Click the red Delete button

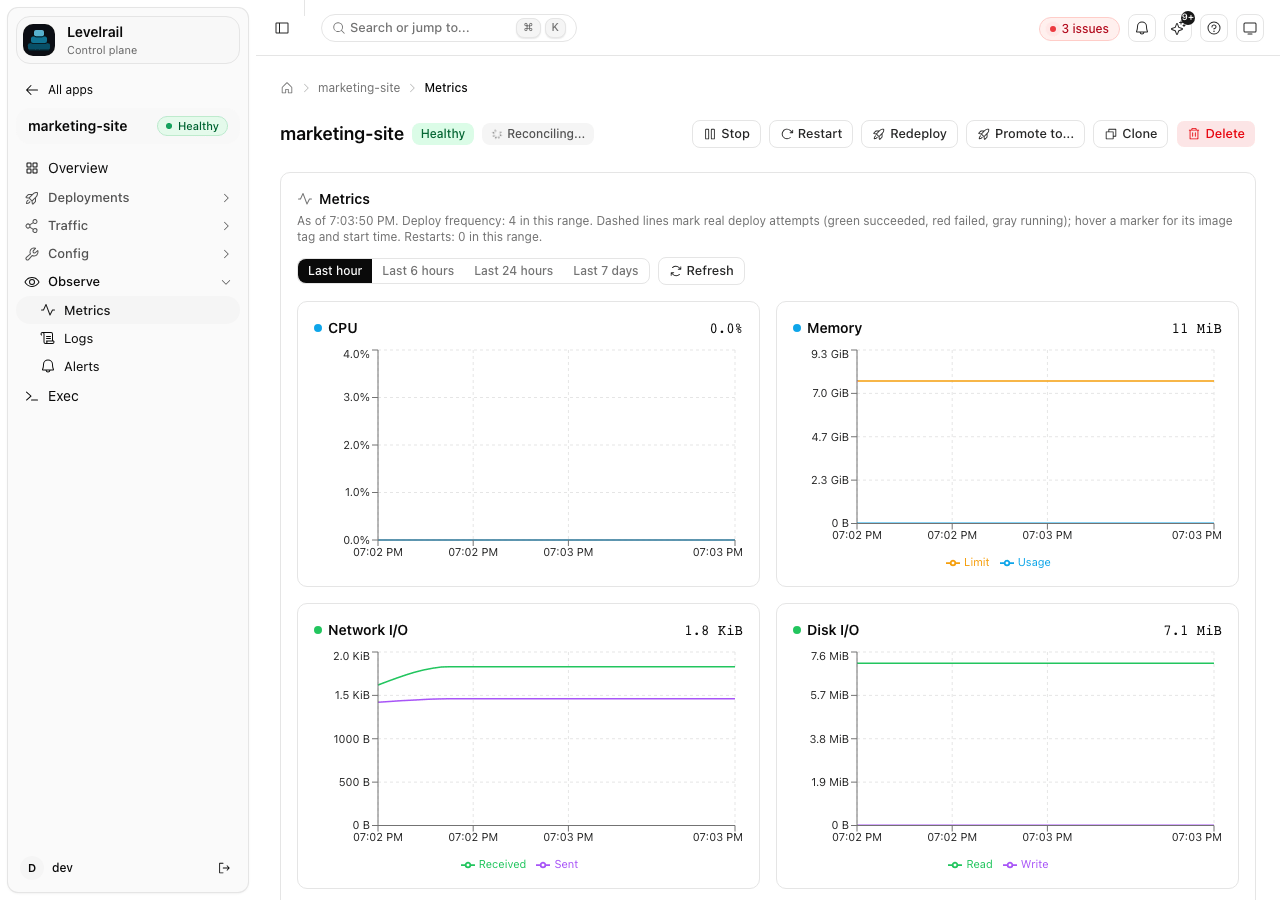click(x=1216, y=134)
